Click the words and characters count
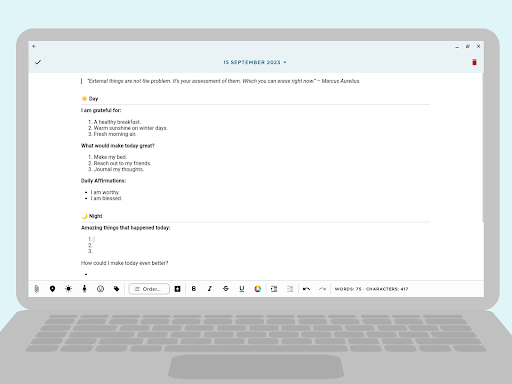 371,289
